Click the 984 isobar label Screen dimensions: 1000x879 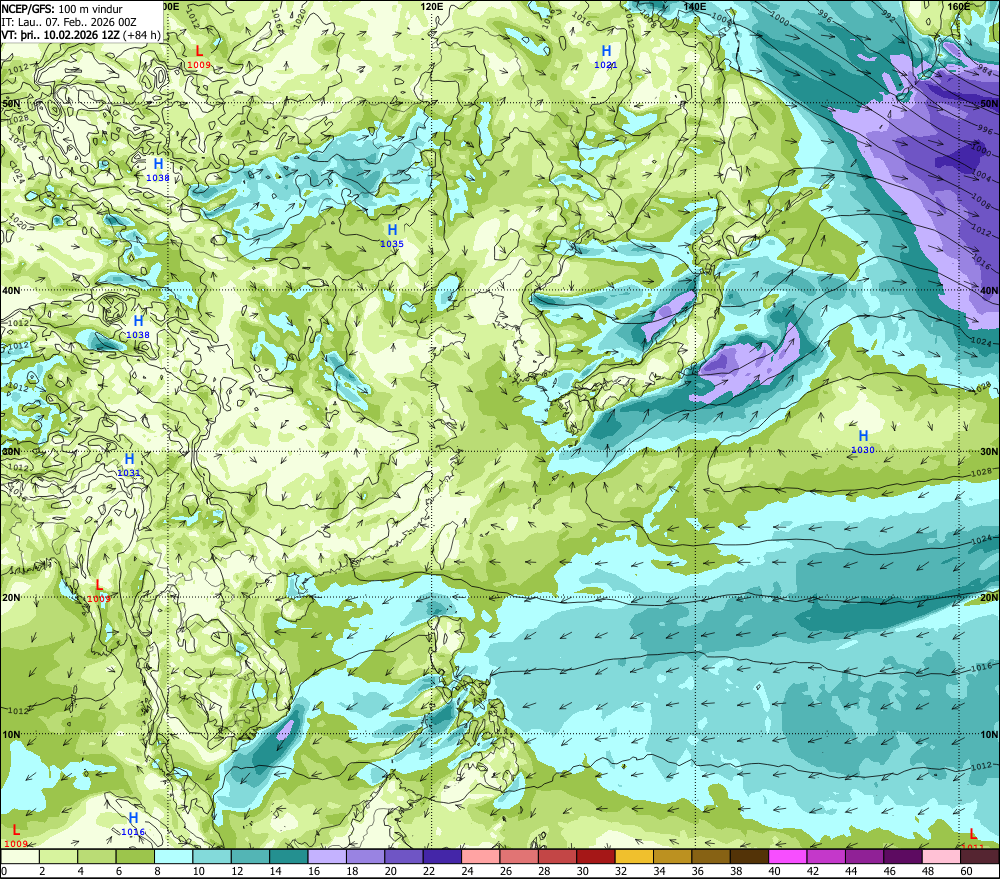click(985, 70)
